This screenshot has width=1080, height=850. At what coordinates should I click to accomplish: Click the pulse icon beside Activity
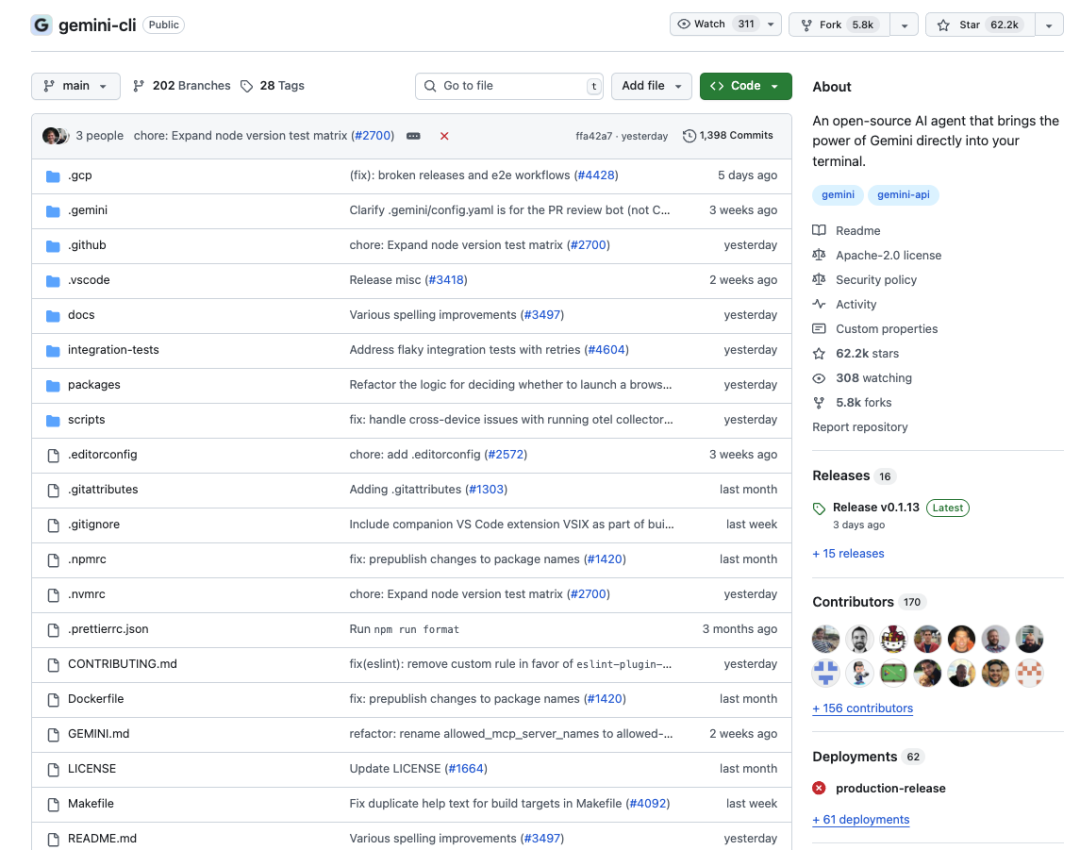pyautogui.click(x=819, y=304)
